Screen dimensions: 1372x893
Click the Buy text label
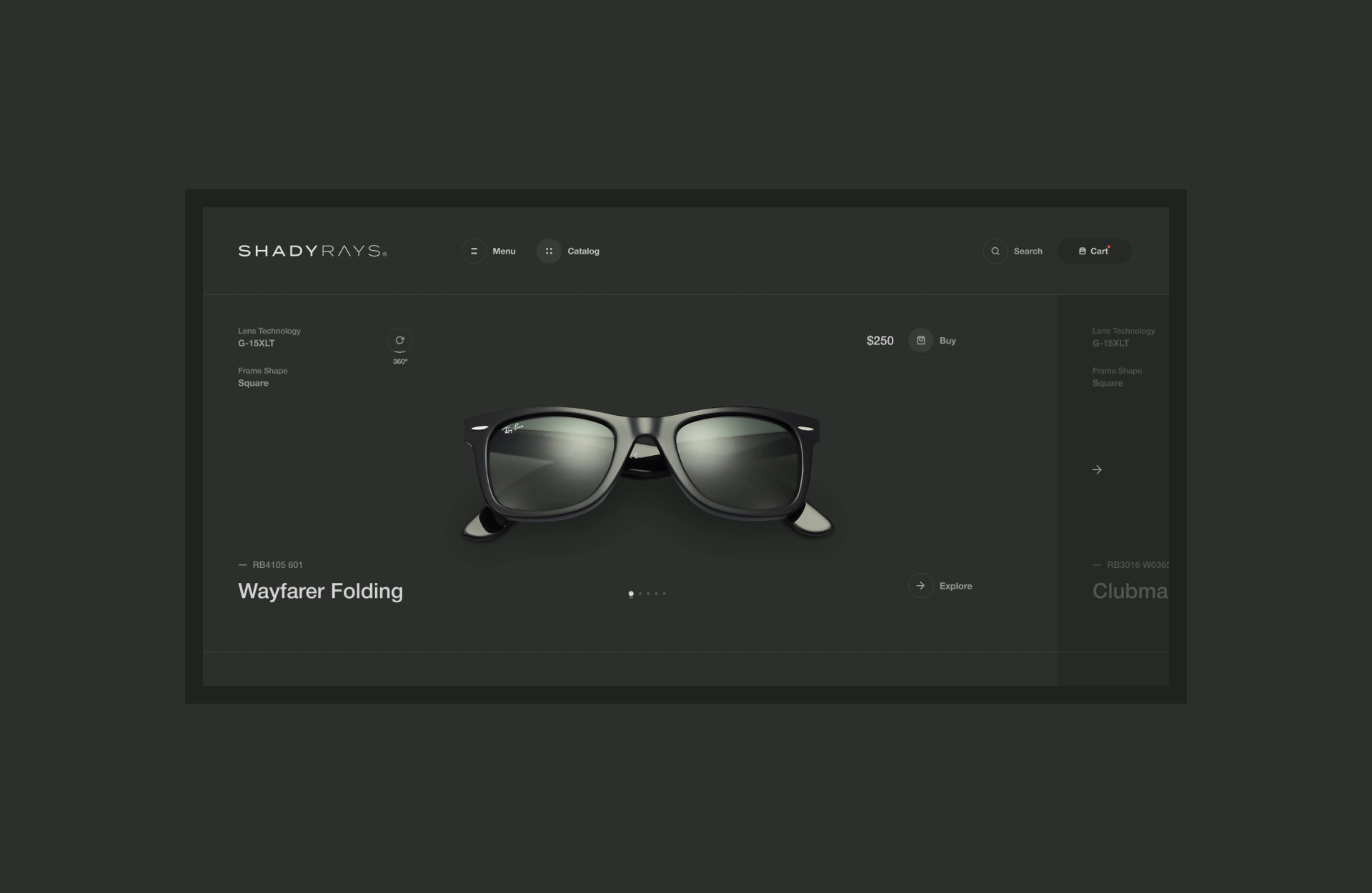[x=948, y=341]
